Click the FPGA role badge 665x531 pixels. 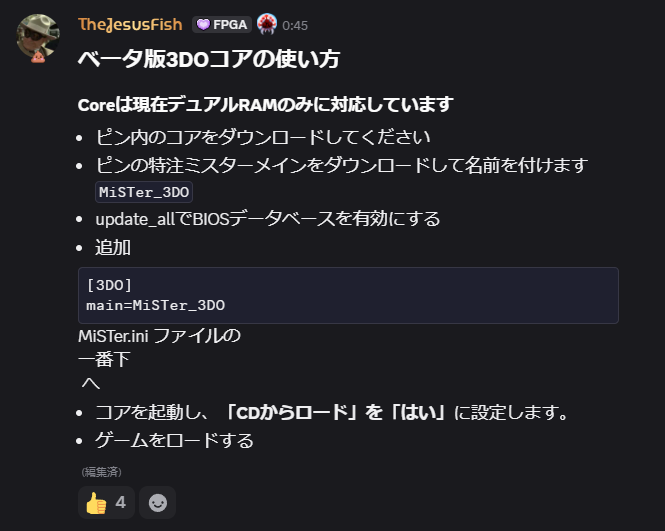point(222,25)
